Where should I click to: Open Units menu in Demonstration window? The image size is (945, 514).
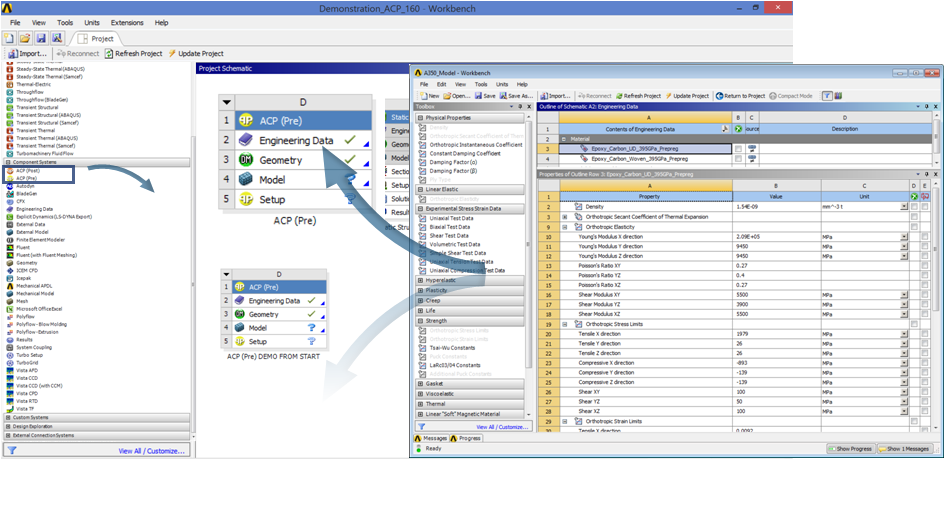coord(92,22)
